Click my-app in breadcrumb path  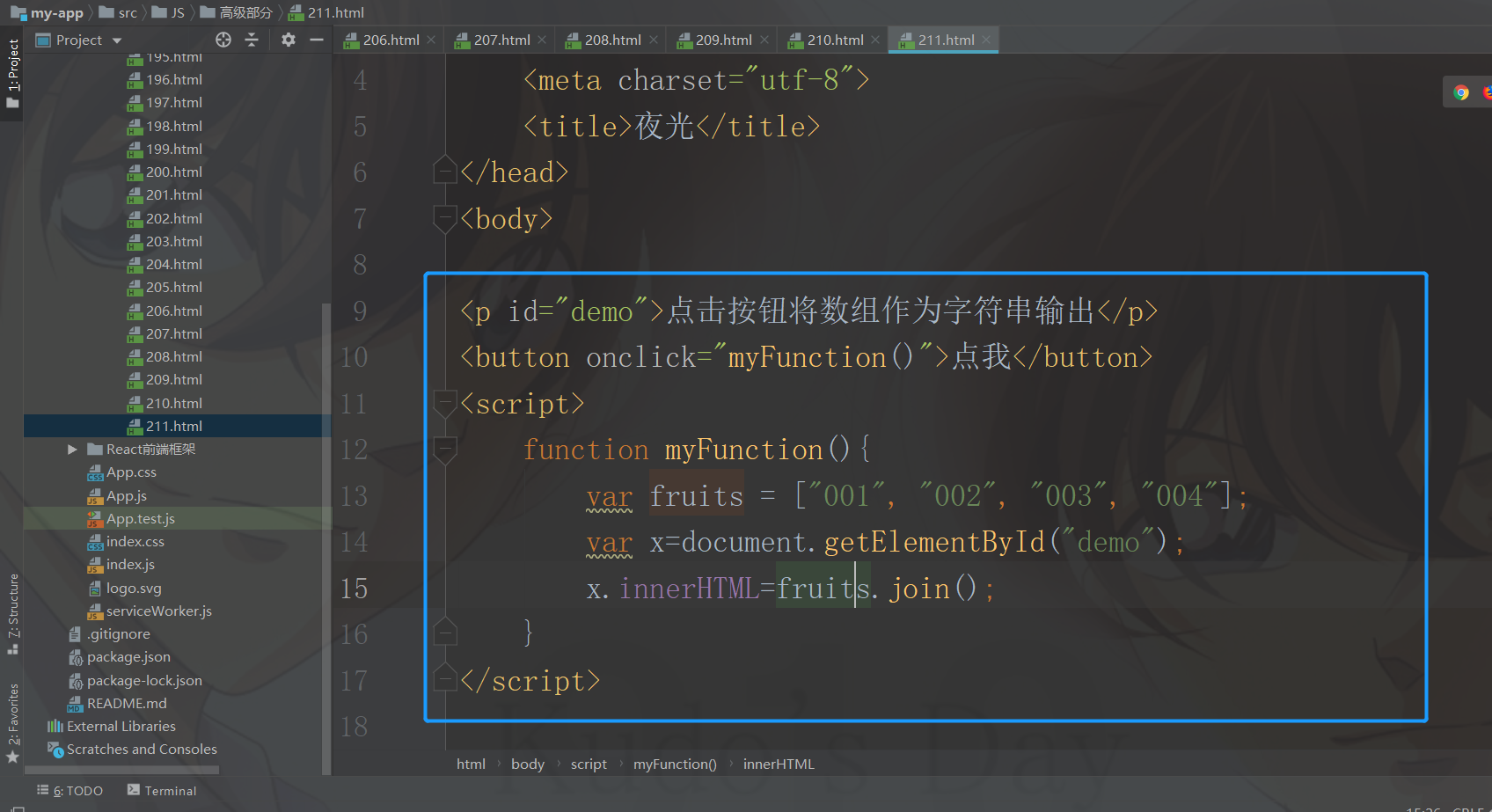click(56, 13)
